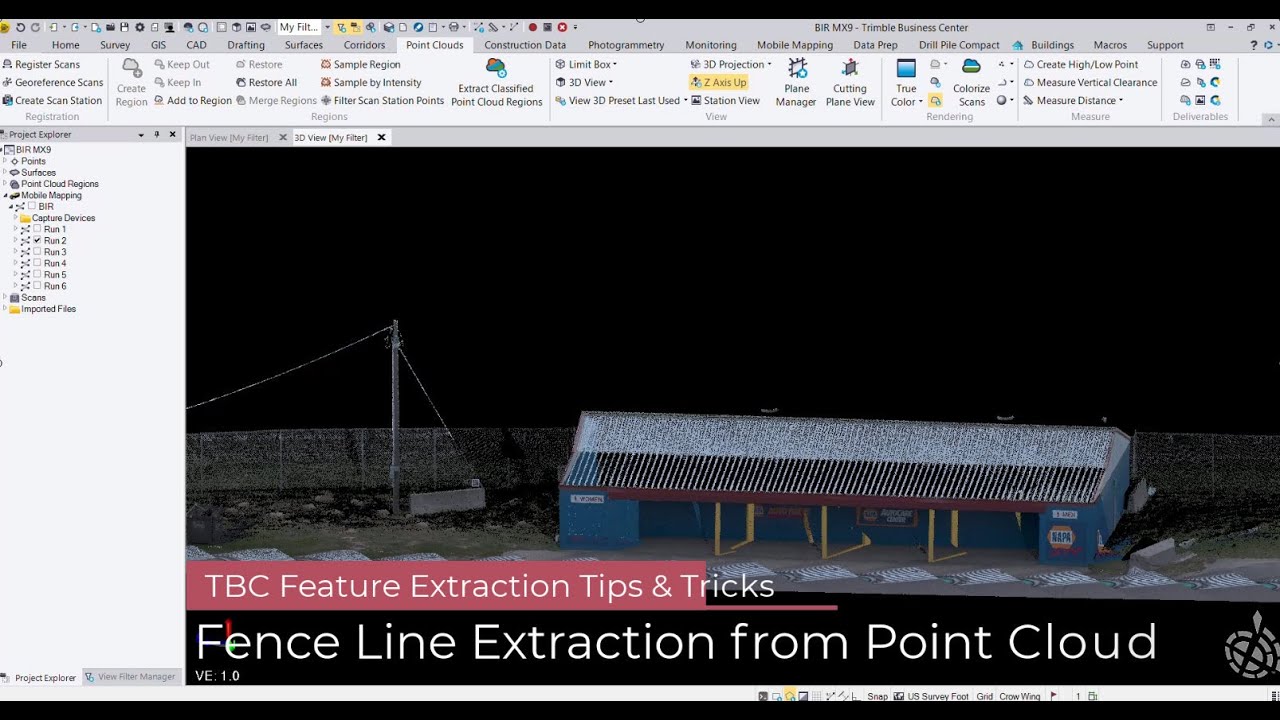Click Measure Vertical Clearance
This screenshot has width=1280, height=720.
pos(1090,82)
